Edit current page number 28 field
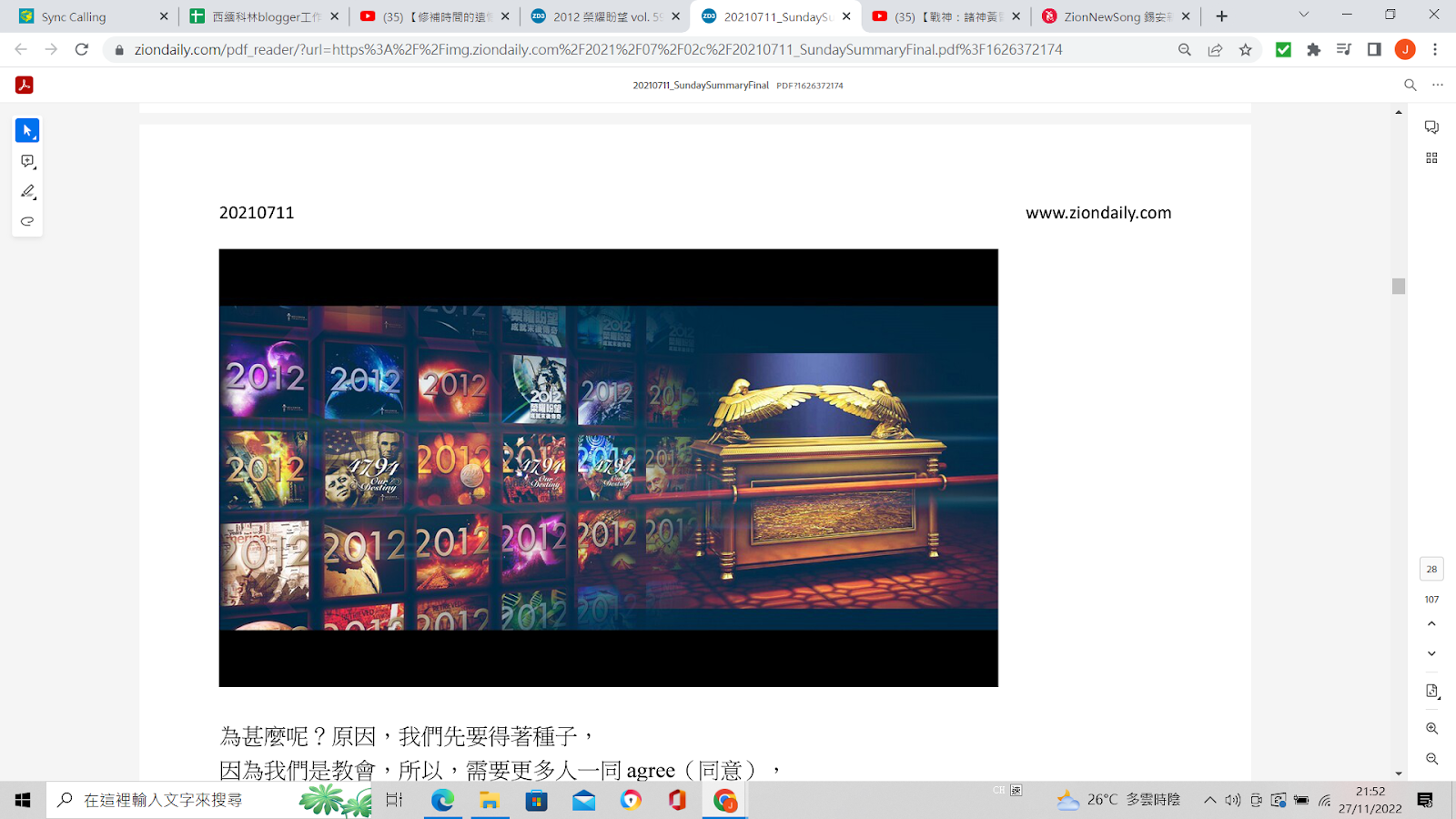Viewport: 1456px width, 819px height. coord(1431,570)
